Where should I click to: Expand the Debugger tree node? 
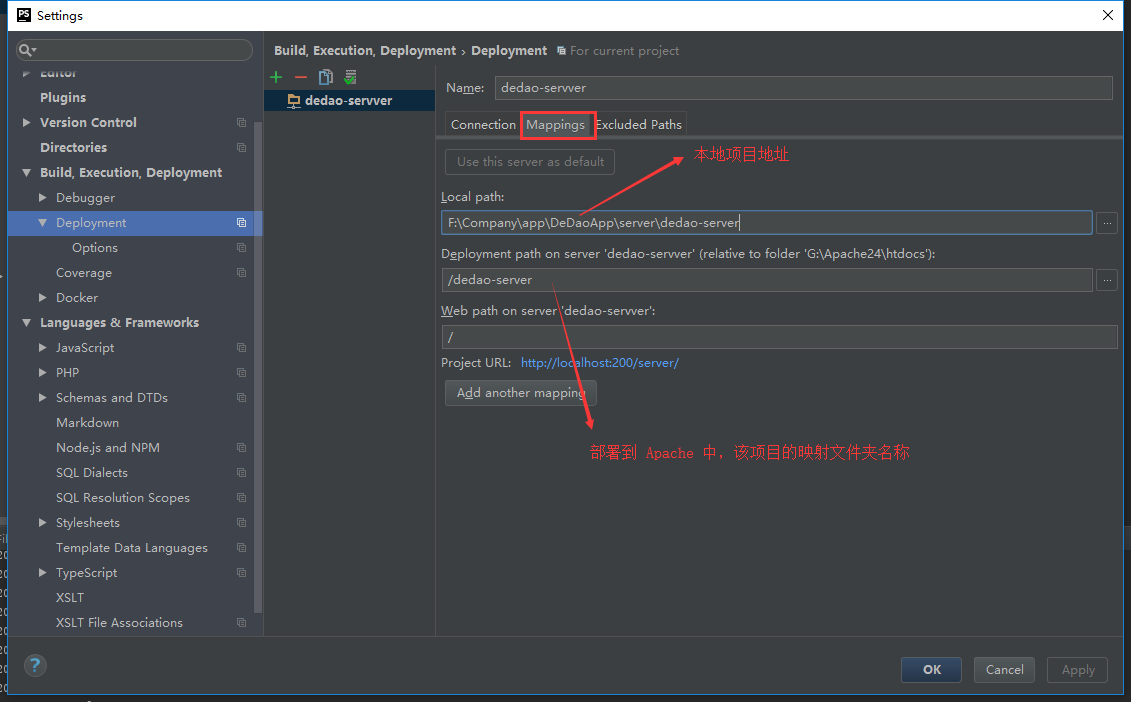click(x=43, y=198)
